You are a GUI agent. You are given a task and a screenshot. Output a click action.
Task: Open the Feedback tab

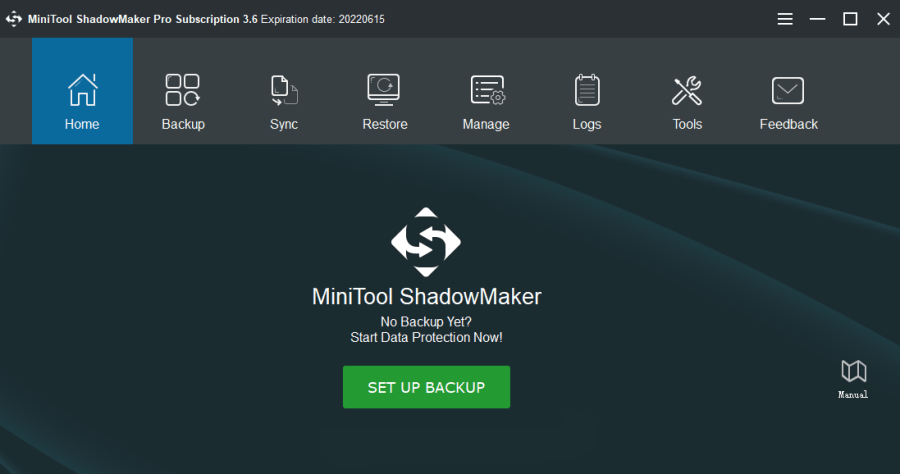tap(788, 91)
